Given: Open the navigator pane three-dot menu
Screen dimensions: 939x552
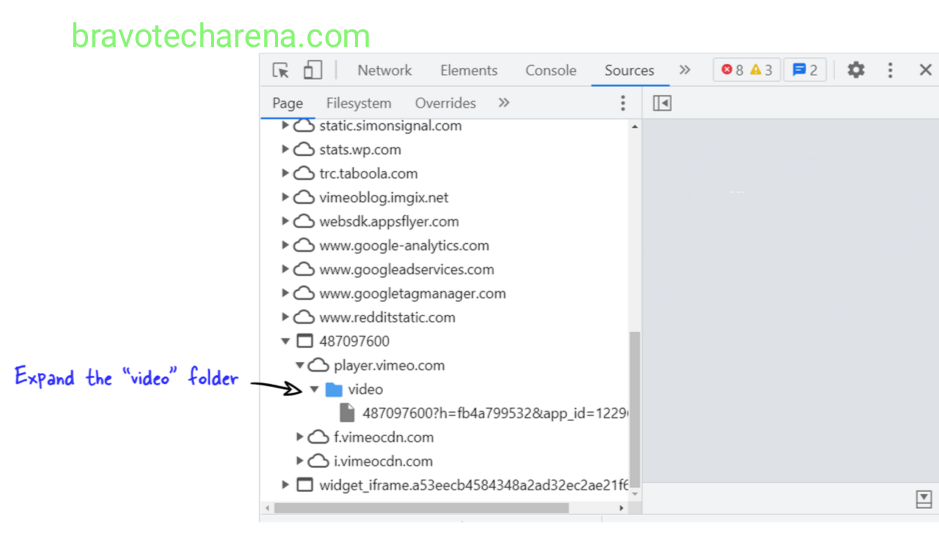Looking at the screenshot, I should [623, 103].
